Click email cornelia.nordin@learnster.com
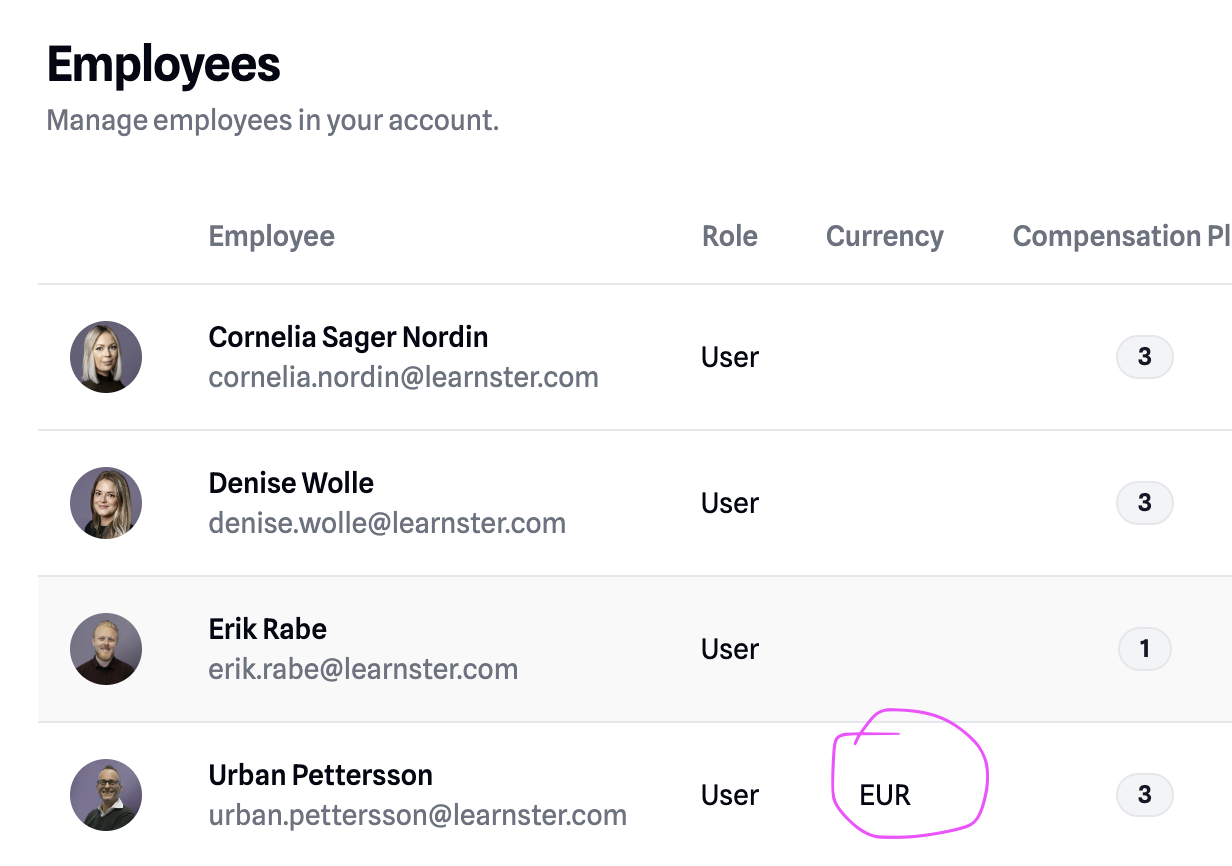Screen dimensions: 1232x866 (x=403, y=378)
